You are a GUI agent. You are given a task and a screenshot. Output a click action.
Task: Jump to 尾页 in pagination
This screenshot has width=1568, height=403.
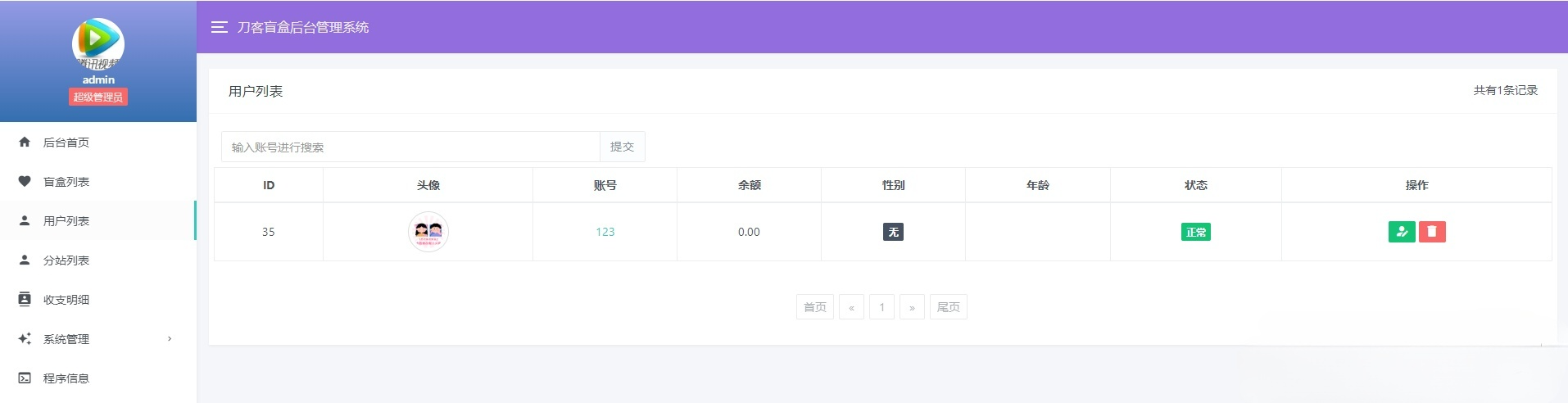pyautogui.click(x=948, y=307)
